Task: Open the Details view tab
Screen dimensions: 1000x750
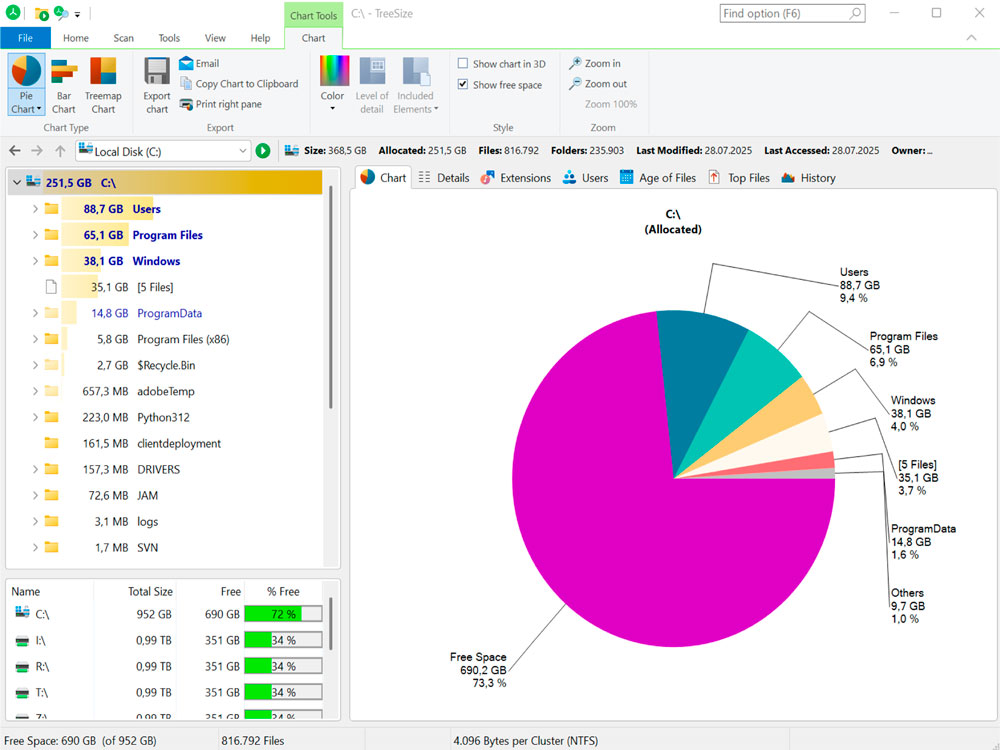Action: click(444, 178)
